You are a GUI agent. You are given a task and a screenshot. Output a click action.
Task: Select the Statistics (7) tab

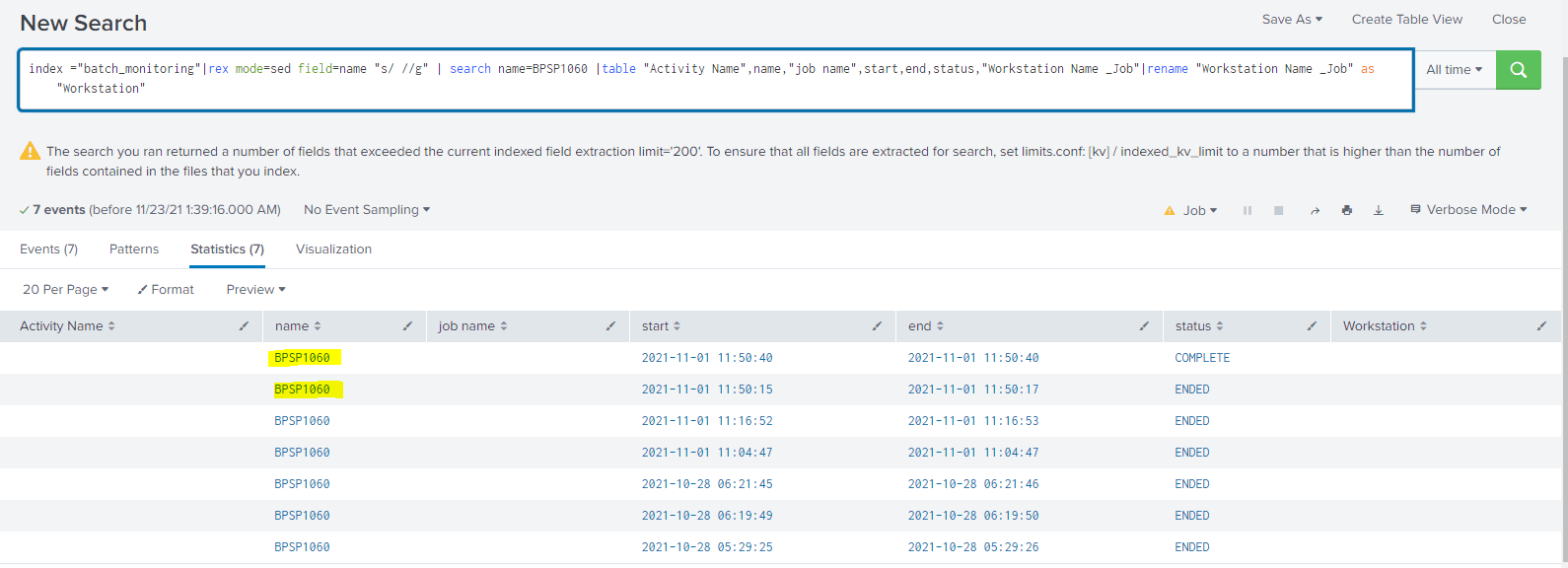[227, 249]
